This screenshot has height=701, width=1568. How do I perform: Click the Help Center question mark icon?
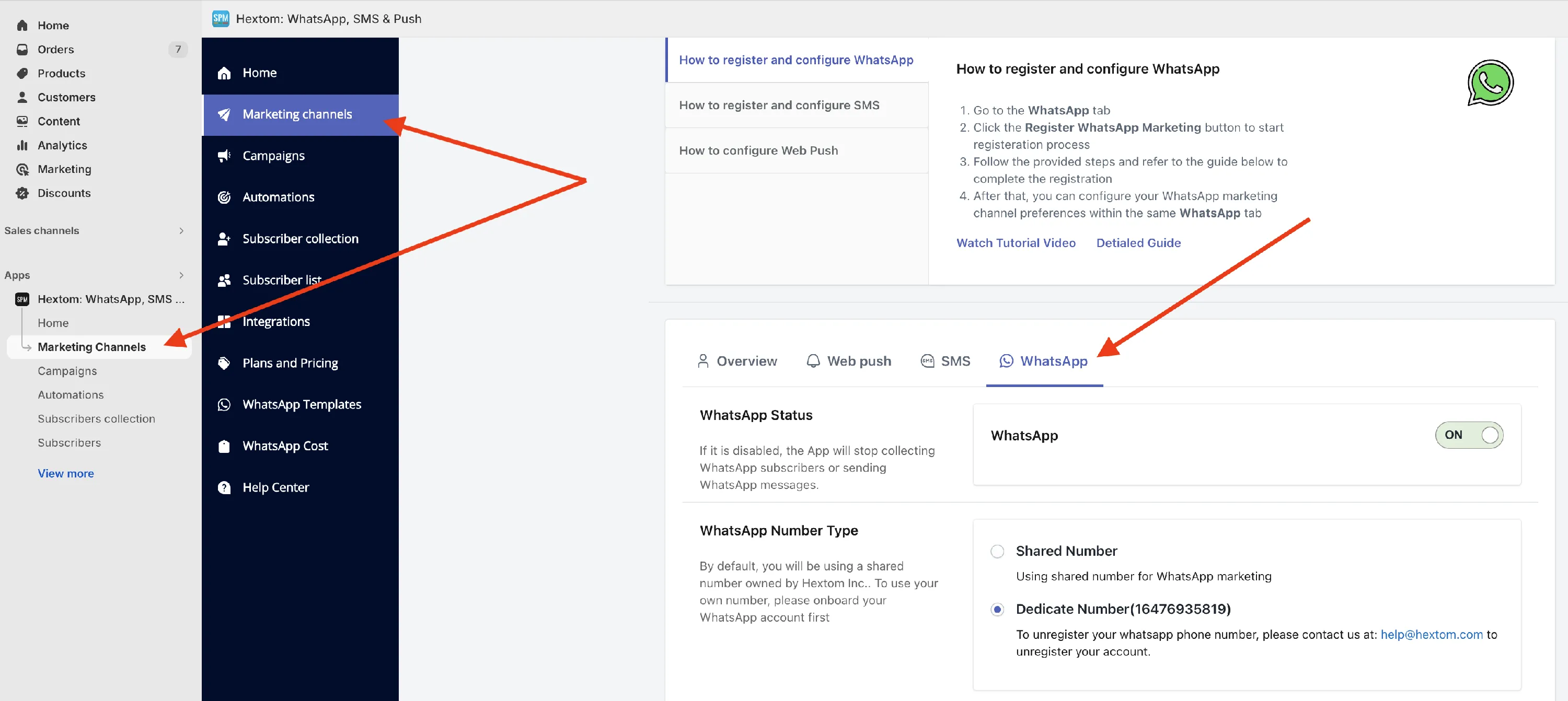pyautogui.click(x=224, y=487)
